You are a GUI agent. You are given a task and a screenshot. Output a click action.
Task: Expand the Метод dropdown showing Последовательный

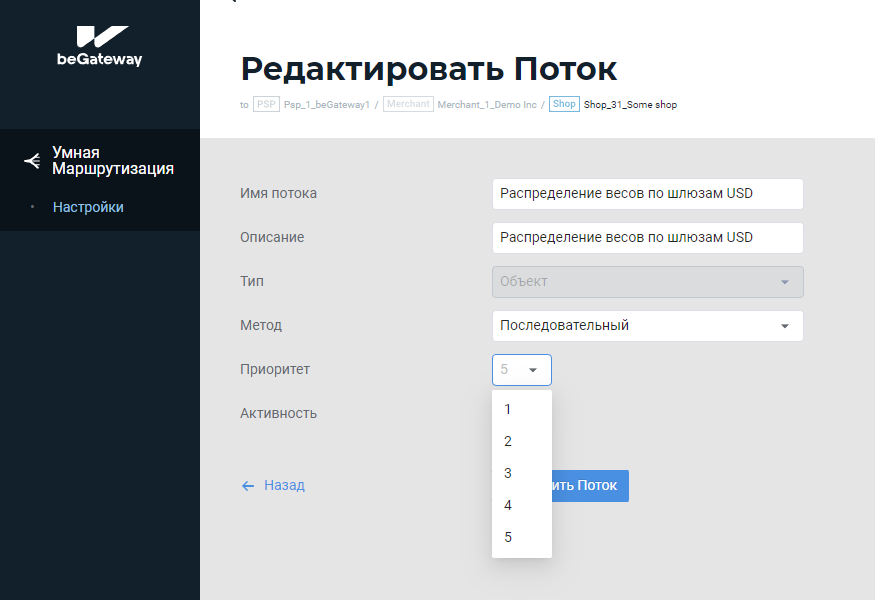(647, 326)
